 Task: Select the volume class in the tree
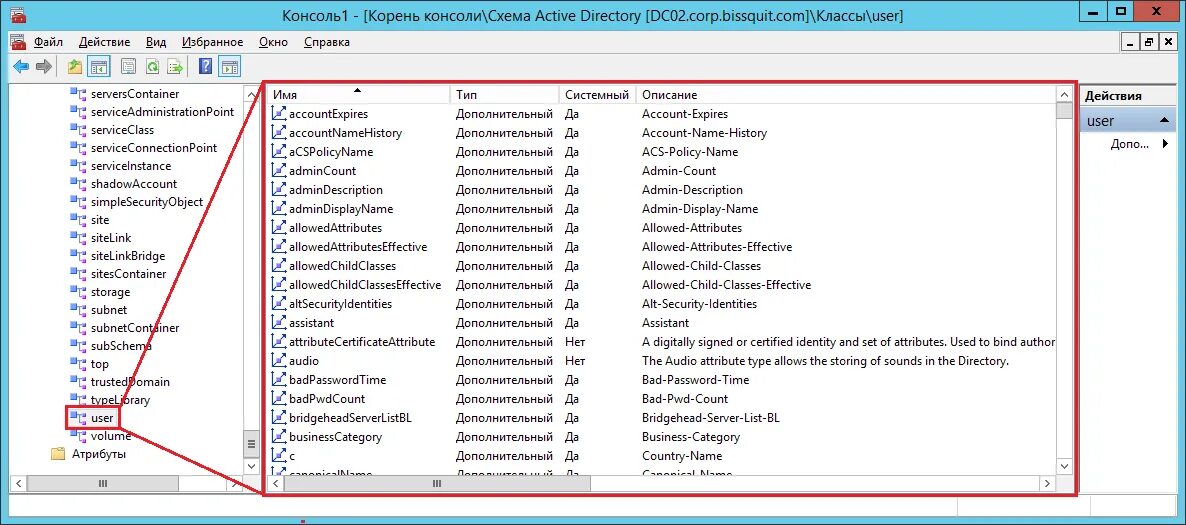pyautogui.click(x=110, y=436)
